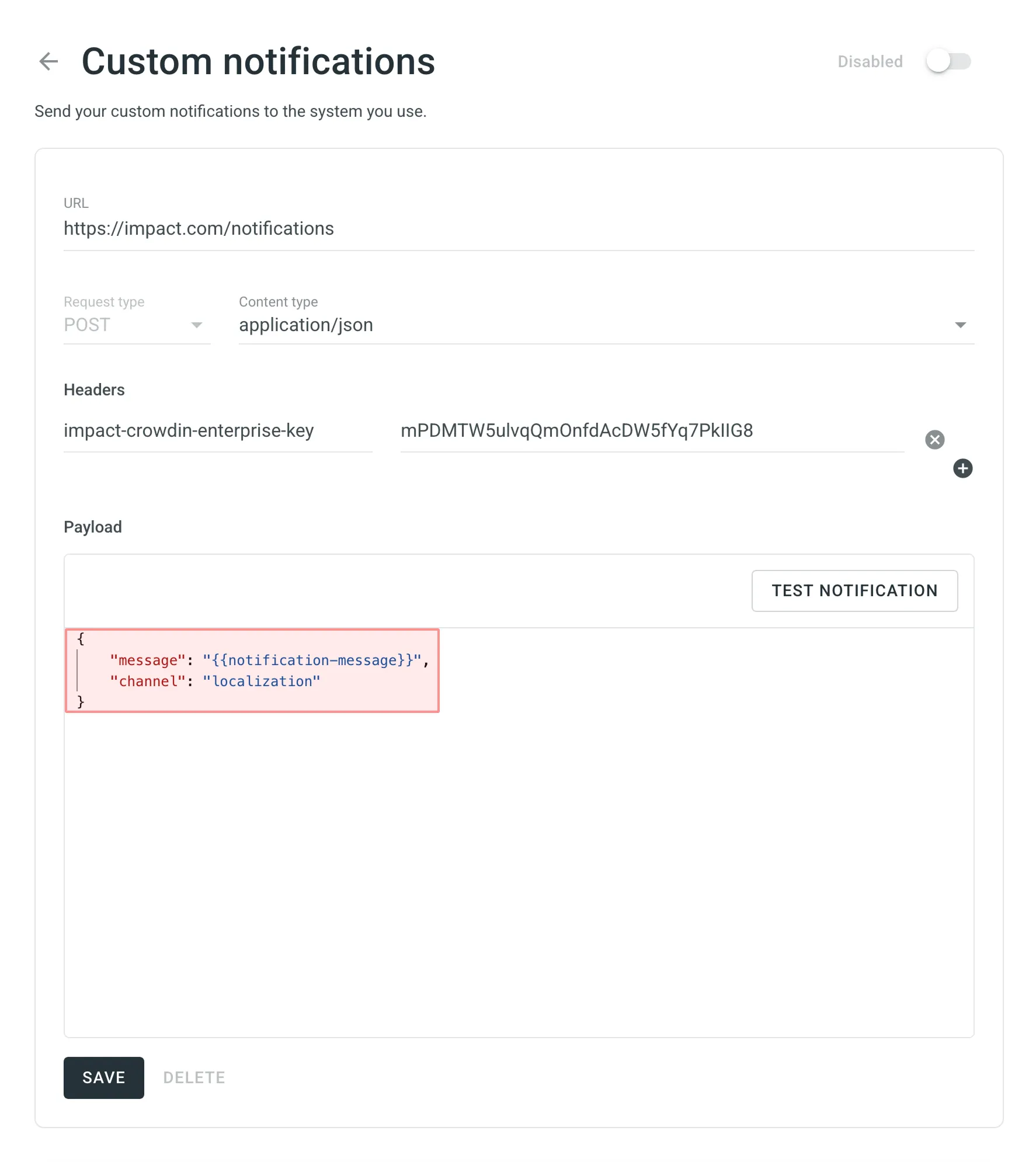The width and height of the screenshot is (1036, 1162).
Task: Open the Content type application/json dropdown
Action: click(596, 325)
